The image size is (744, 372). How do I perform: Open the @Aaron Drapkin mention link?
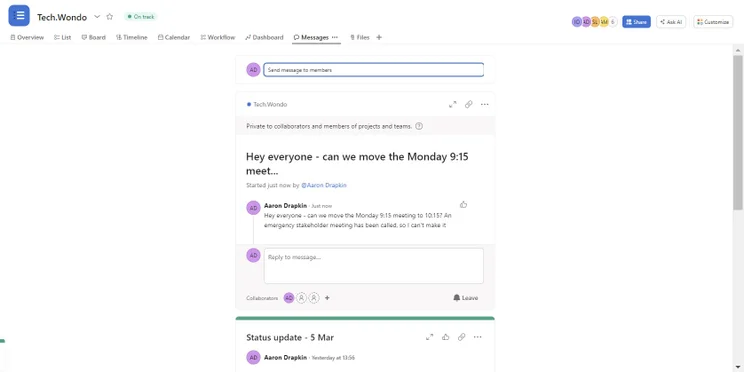click(324, 186)
